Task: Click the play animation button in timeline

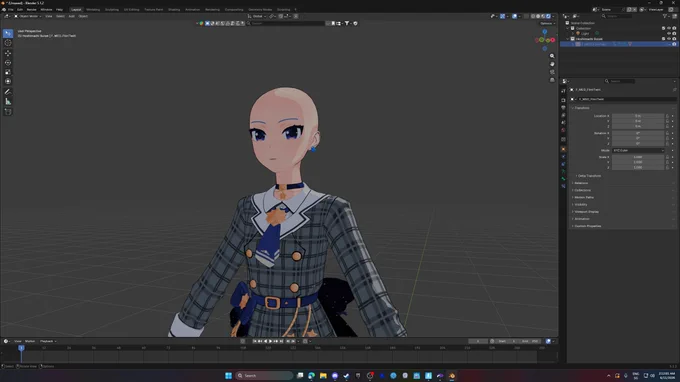Action: pyautogui.click(x=271, y=341)
